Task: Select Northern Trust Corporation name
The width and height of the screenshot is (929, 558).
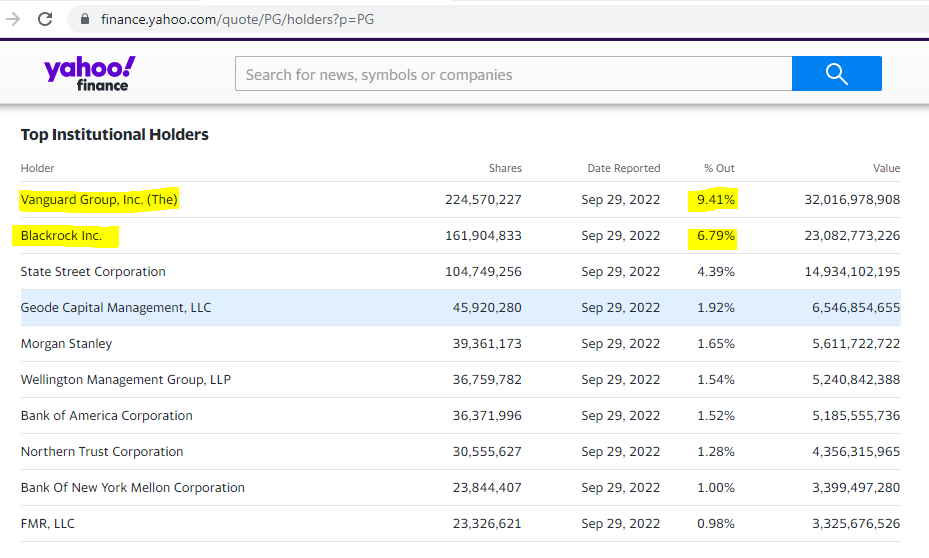Action: [x=102, y=451]
